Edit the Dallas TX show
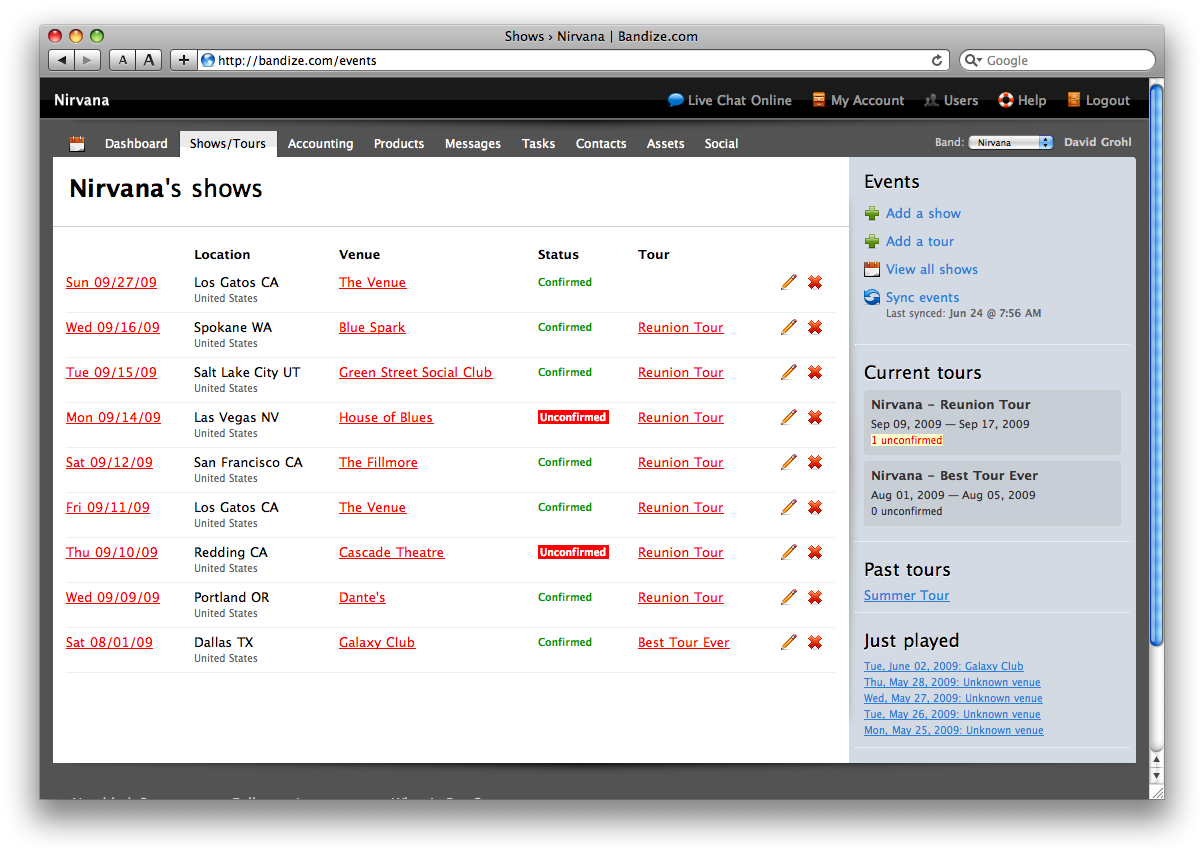The width and height of the screenshot is (1204, 854). 789,642
